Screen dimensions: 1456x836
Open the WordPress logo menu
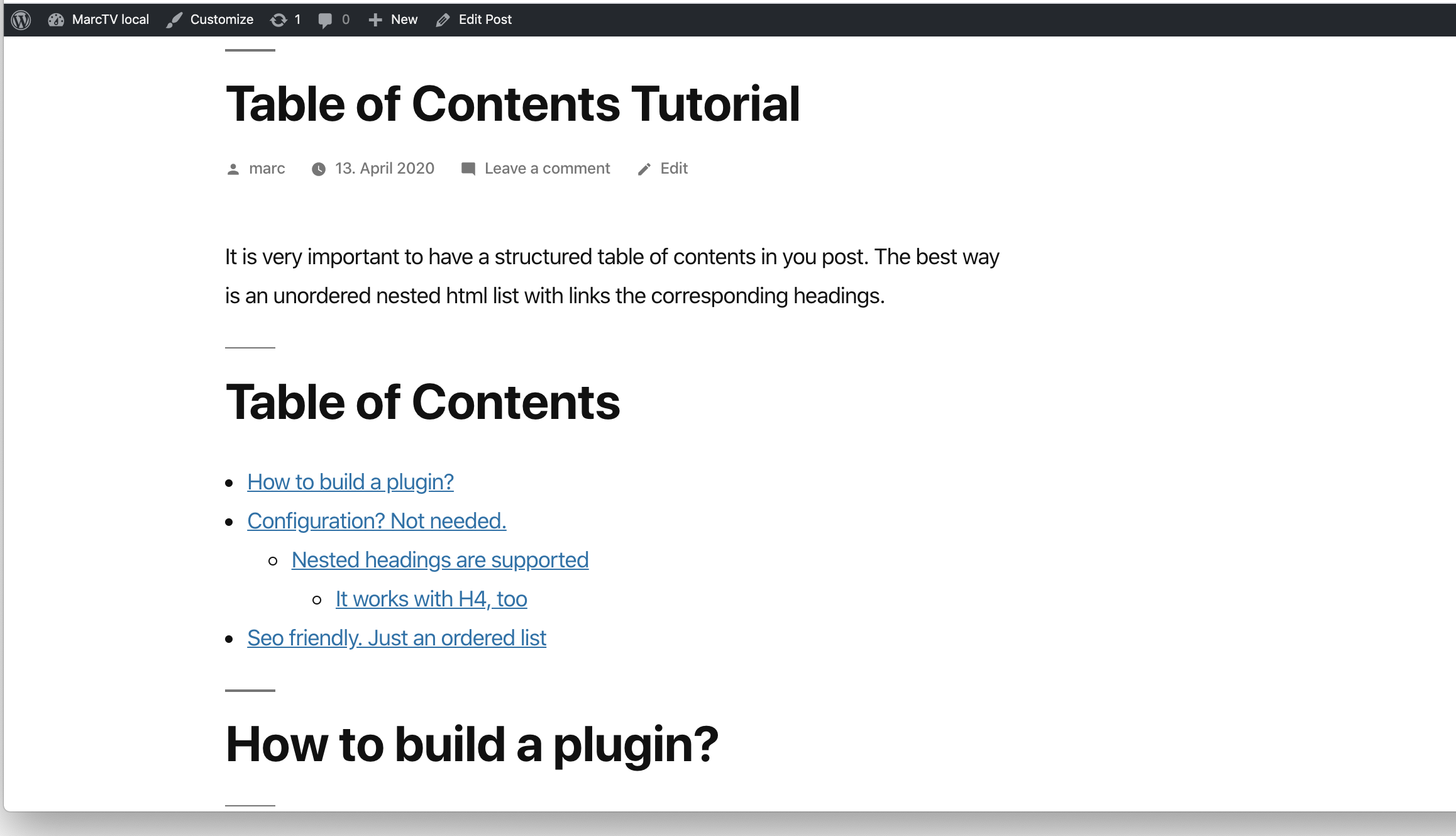pos(21,20)
